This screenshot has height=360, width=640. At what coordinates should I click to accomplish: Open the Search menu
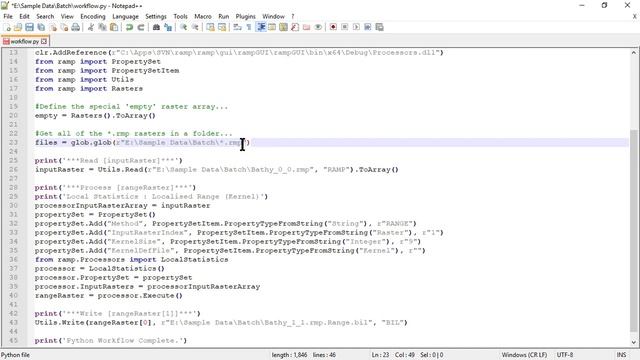[x=45, y=16]
